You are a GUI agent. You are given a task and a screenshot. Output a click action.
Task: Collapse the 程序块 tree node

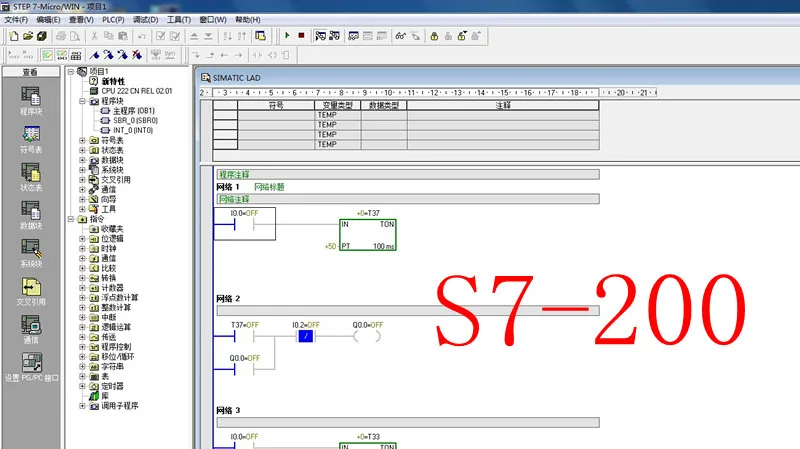pos(82,101)
